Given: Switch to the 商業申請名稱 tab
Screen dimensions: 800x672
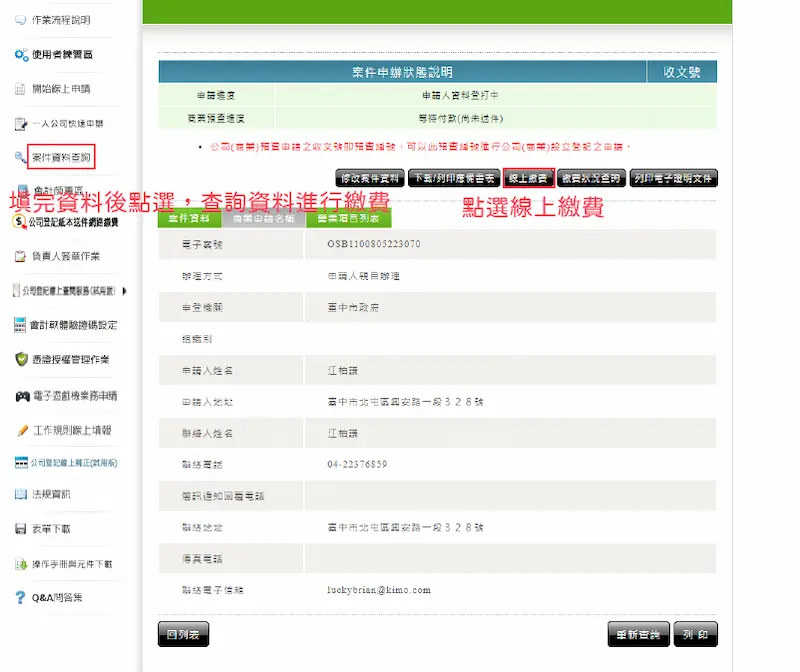Looking at the screenshot, I should point(264,218).
